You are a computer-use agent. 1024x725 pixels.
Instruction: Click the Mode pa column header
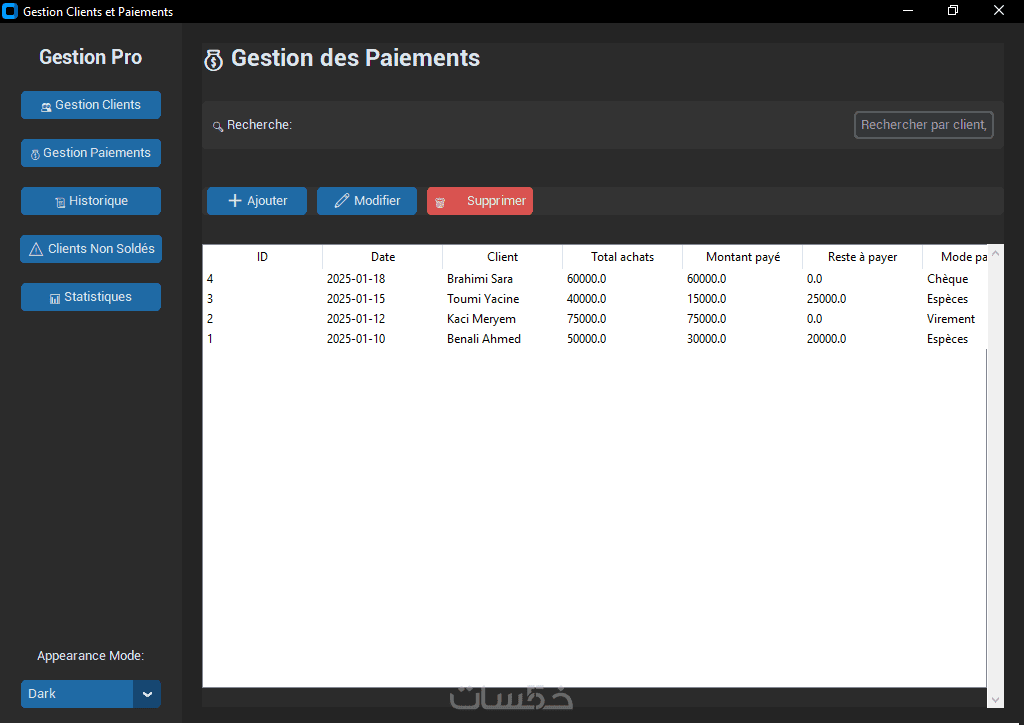[955, 257]
